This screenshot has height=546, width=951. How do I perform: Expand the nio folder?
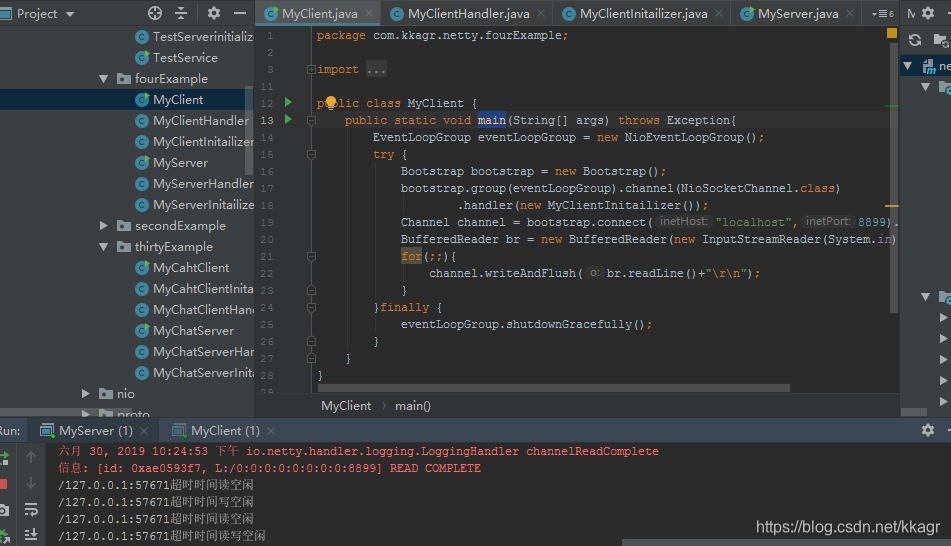(x=86, y=394)
